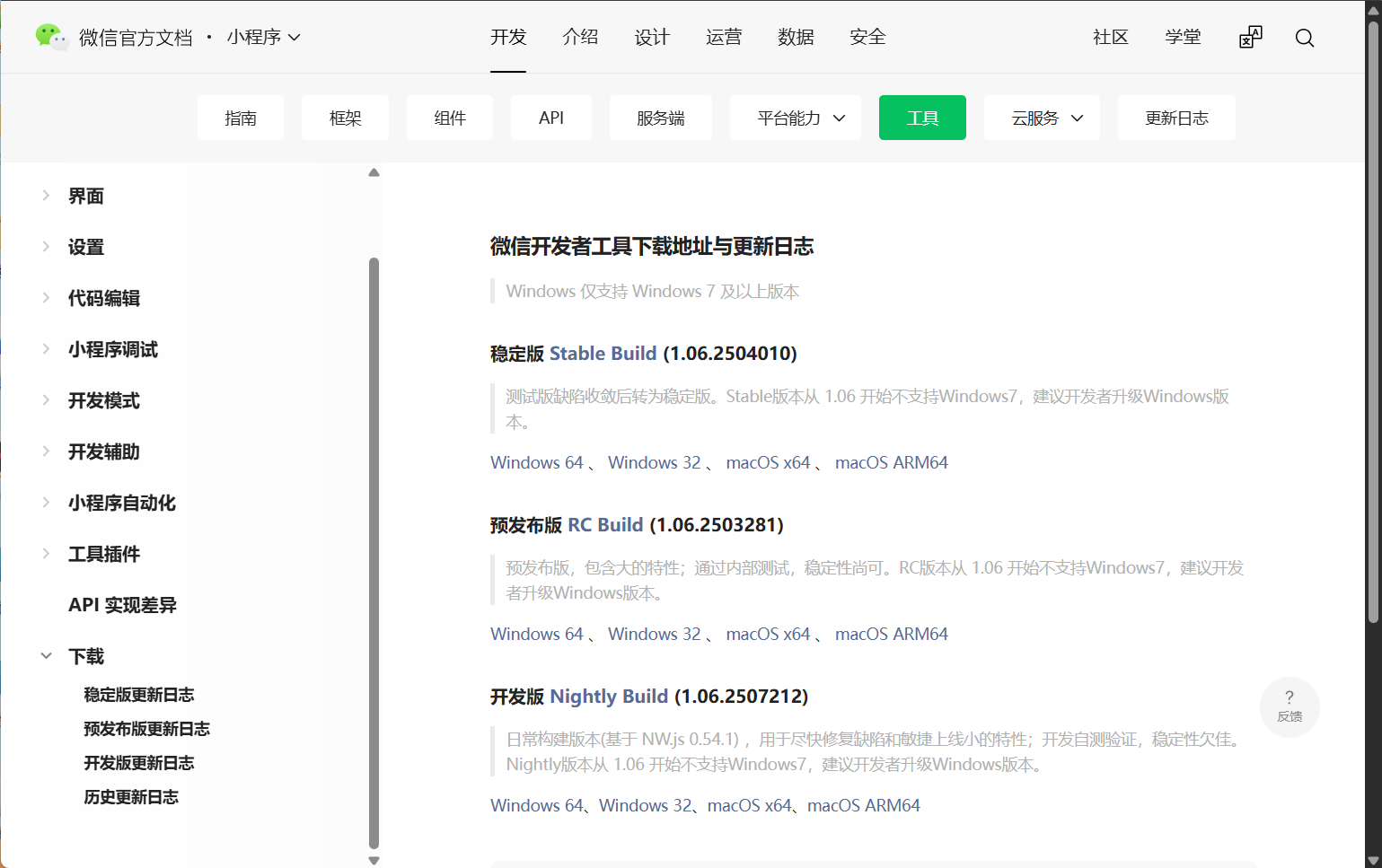Switch to the 安全 top tab

tap(867, 37)
